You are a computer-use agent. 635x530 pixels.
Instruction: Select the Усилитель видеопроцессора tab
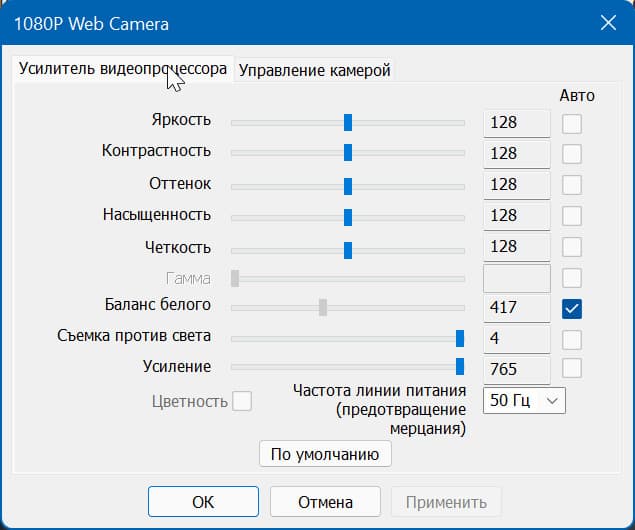pos(123,69)
